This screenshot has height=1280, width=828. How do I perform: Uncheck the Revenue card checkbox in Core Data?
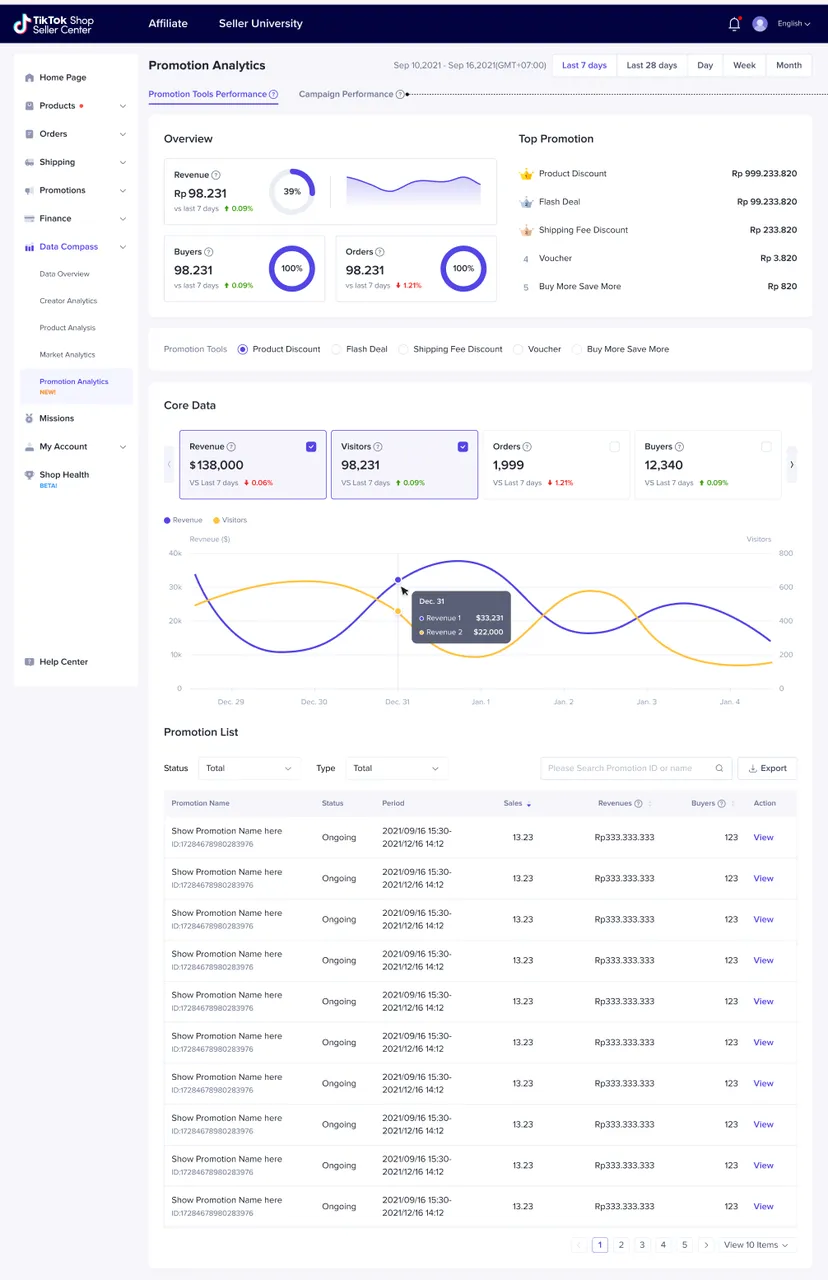311,447
